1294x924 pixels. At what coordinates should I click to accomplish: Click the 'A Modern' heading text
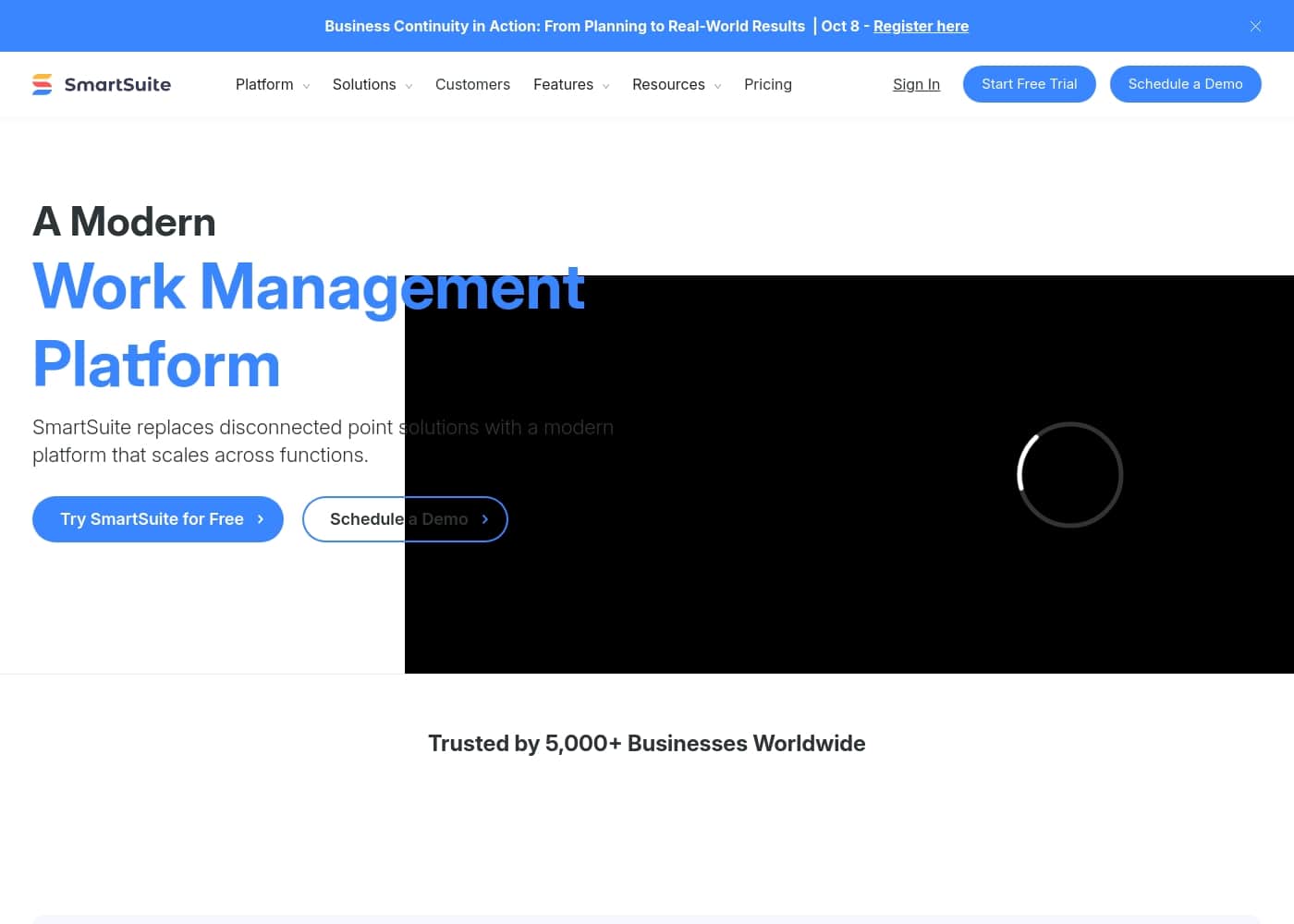click(x=124, y=222)
